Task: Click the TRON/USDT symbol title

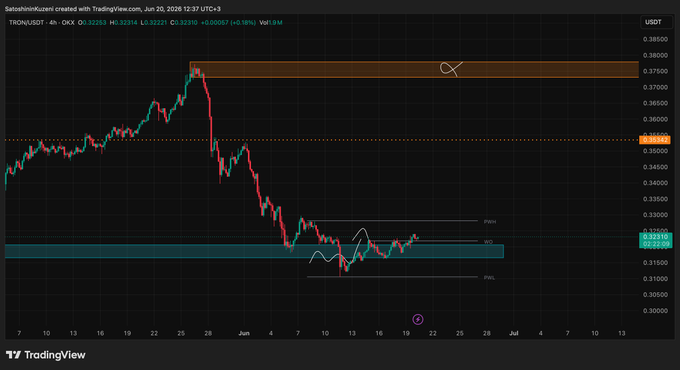Action: pos(26,23)
